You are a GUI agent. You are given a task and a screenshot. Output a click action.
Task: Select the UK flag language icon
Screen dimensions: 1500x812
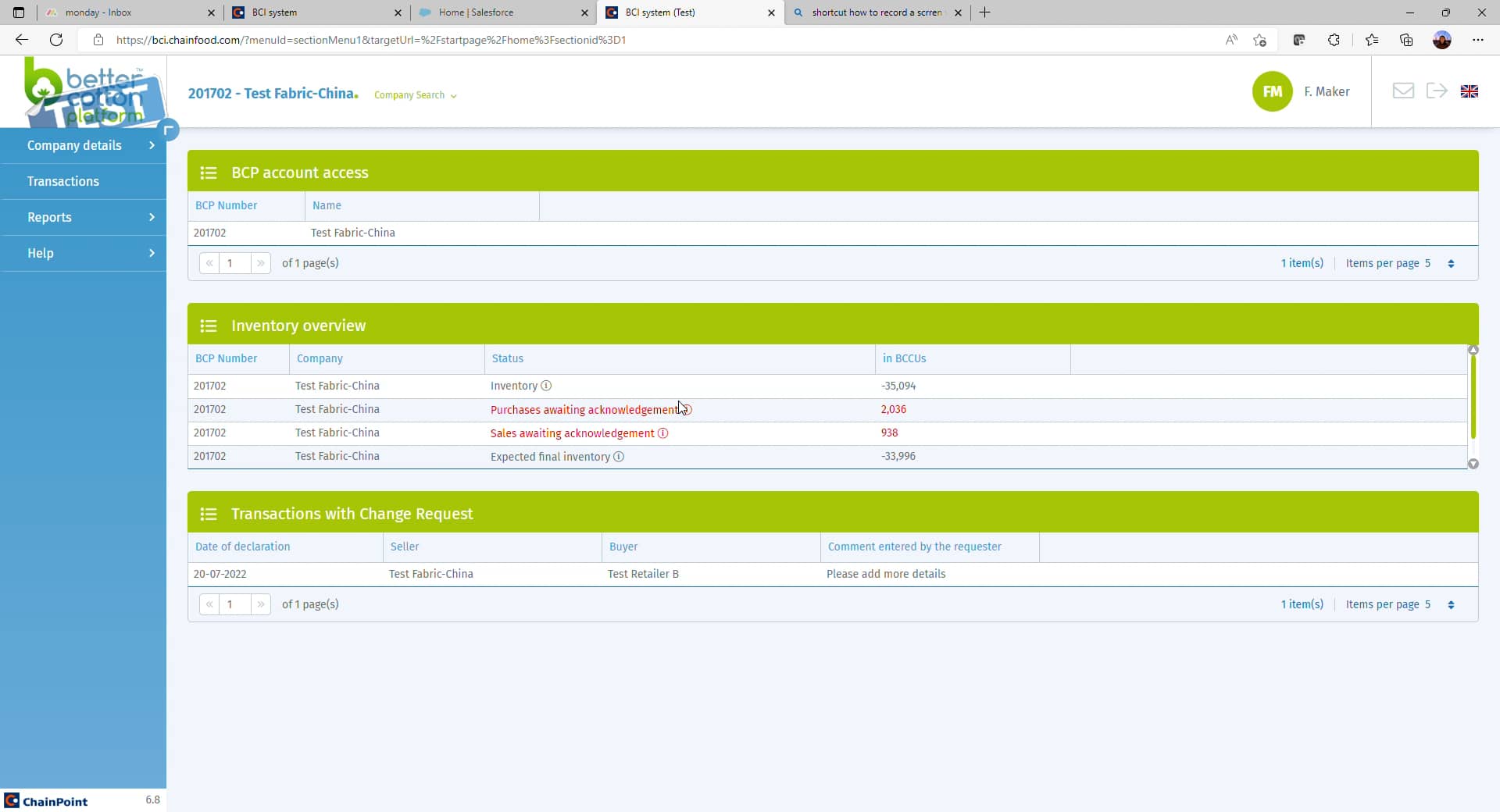(1470, 91)
